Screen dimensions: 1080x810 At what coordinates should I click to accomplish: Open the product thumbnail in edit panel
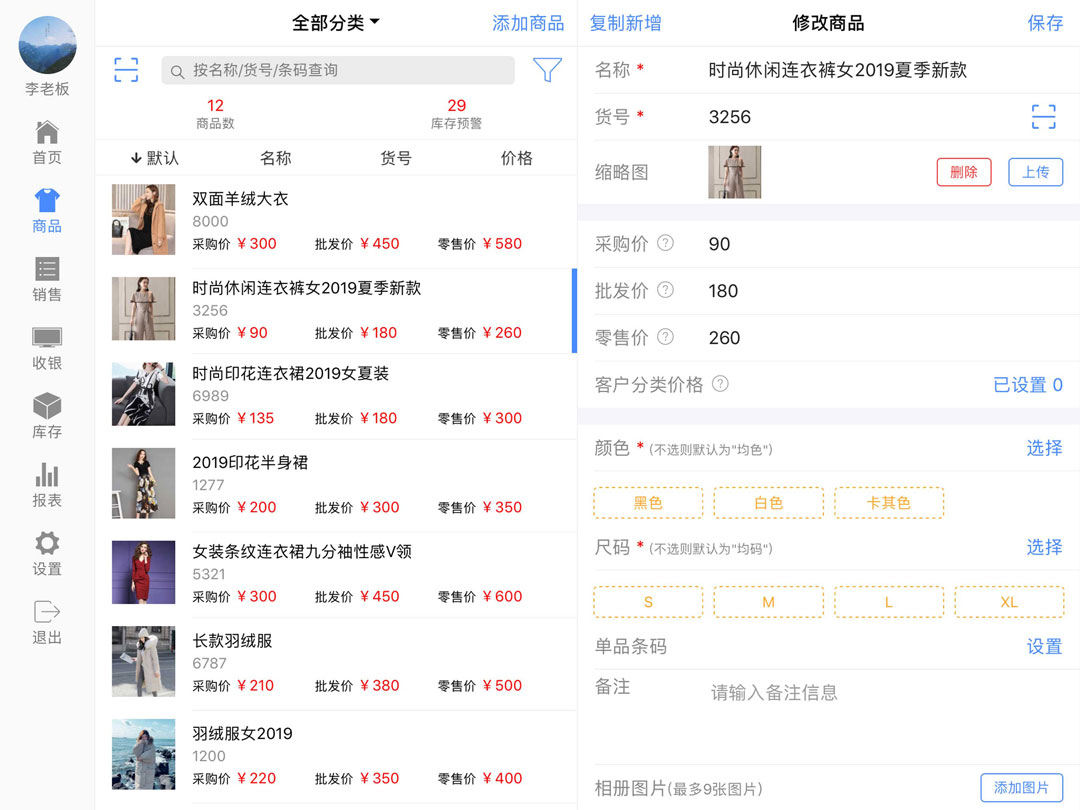[x=734, y=172]
